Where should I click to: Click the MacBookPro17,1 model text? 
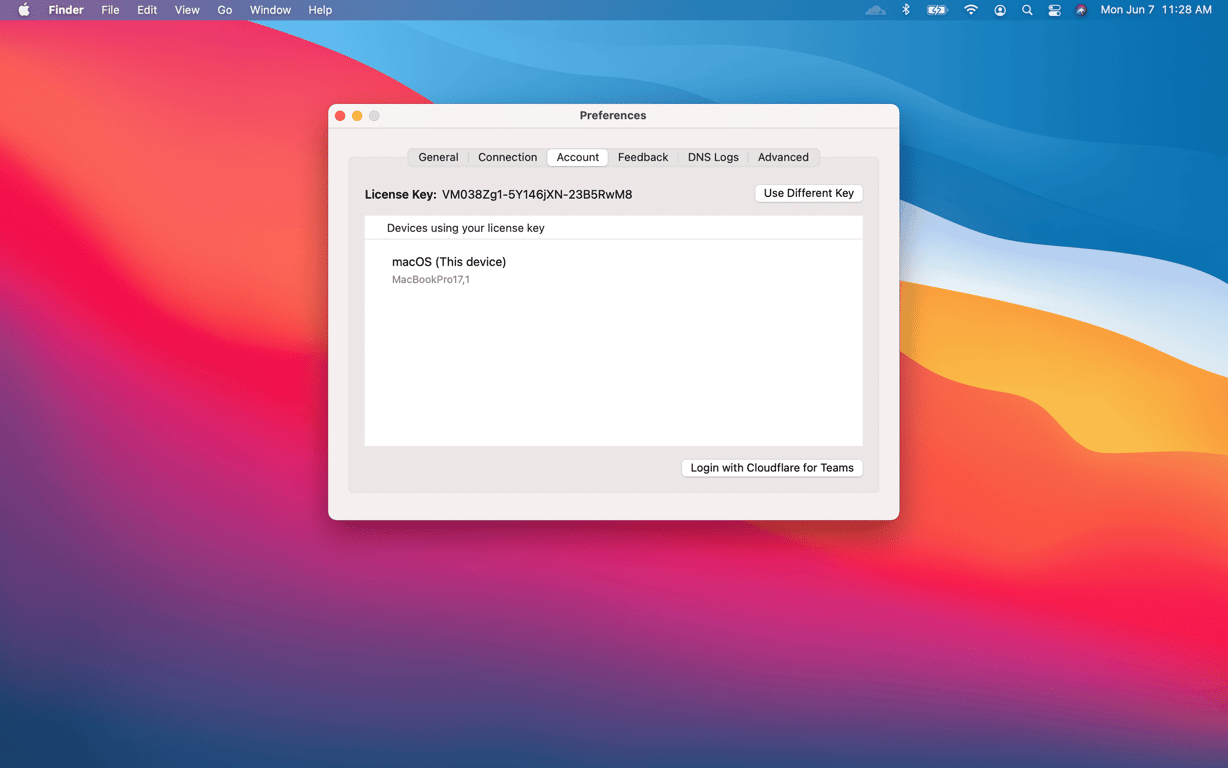tap(431, 280)
